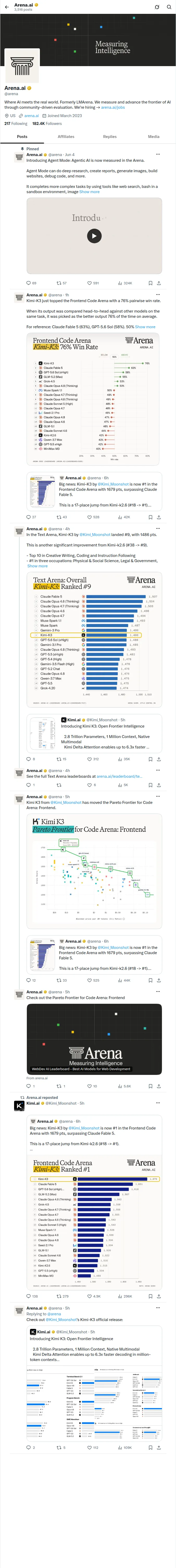
Task: Like the pinned post with 591 likes
Action: (93, 283)
